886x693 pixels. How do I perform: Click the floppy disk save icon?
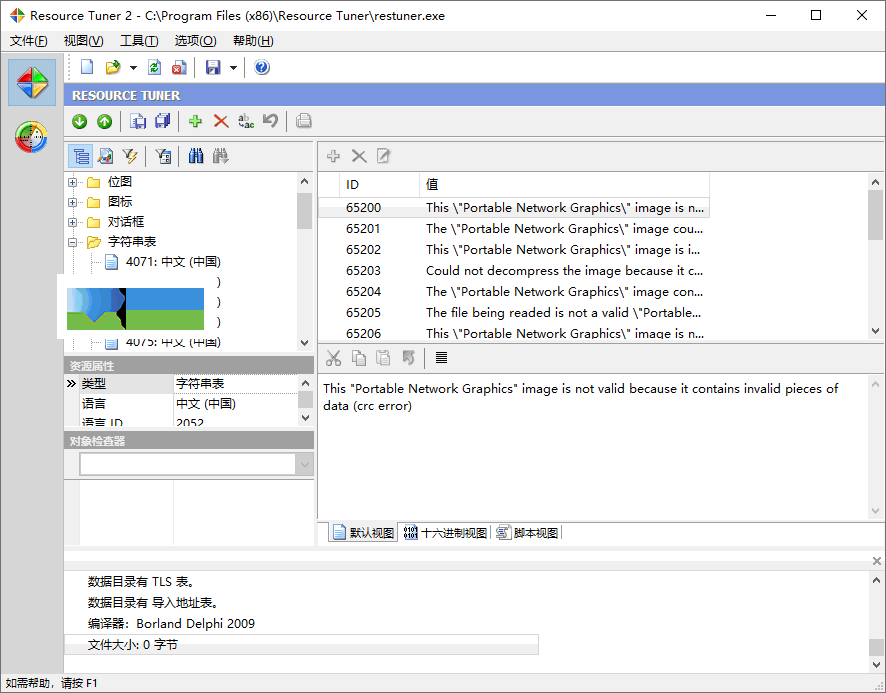(x=213, y=67)
